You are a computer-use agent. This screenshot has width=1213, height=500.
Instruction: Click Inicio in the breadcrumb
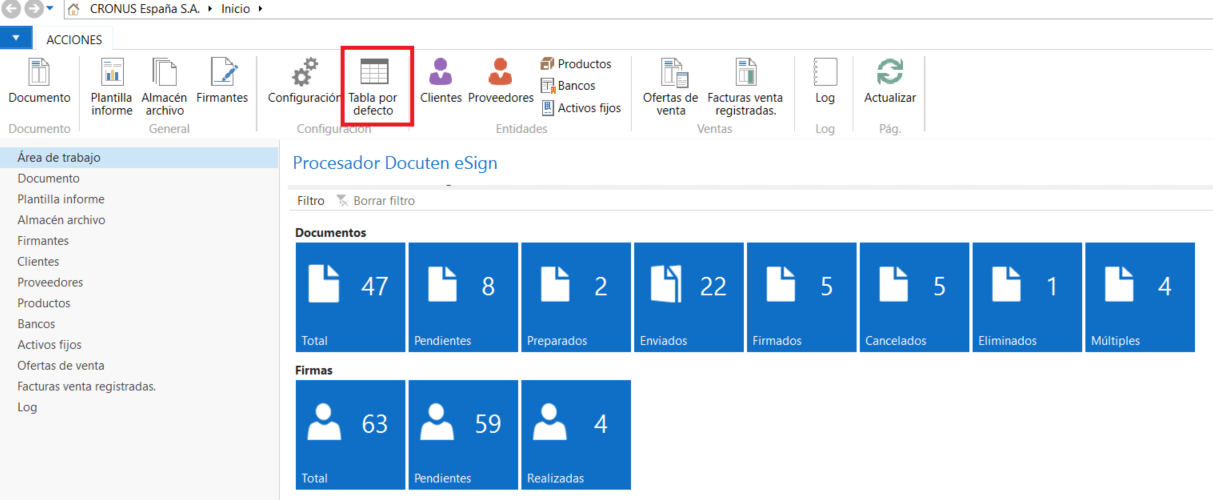236,9
